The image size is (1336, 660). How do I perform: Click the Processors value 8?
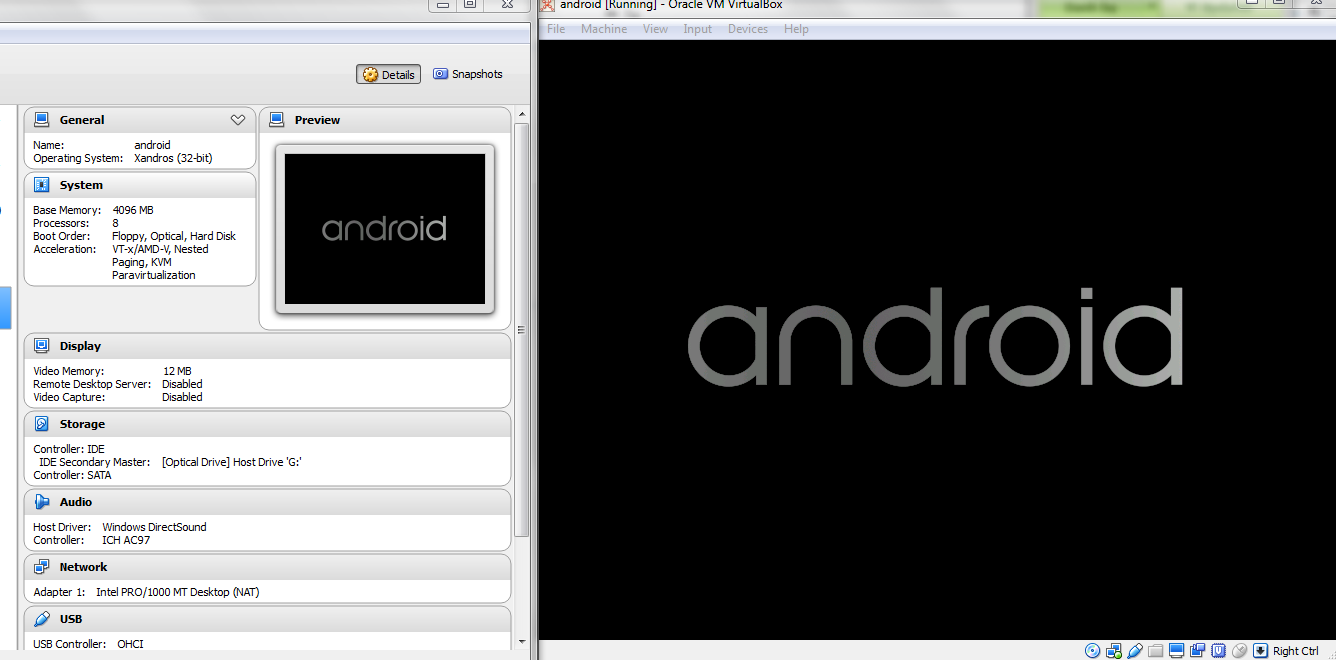(116, 223)
